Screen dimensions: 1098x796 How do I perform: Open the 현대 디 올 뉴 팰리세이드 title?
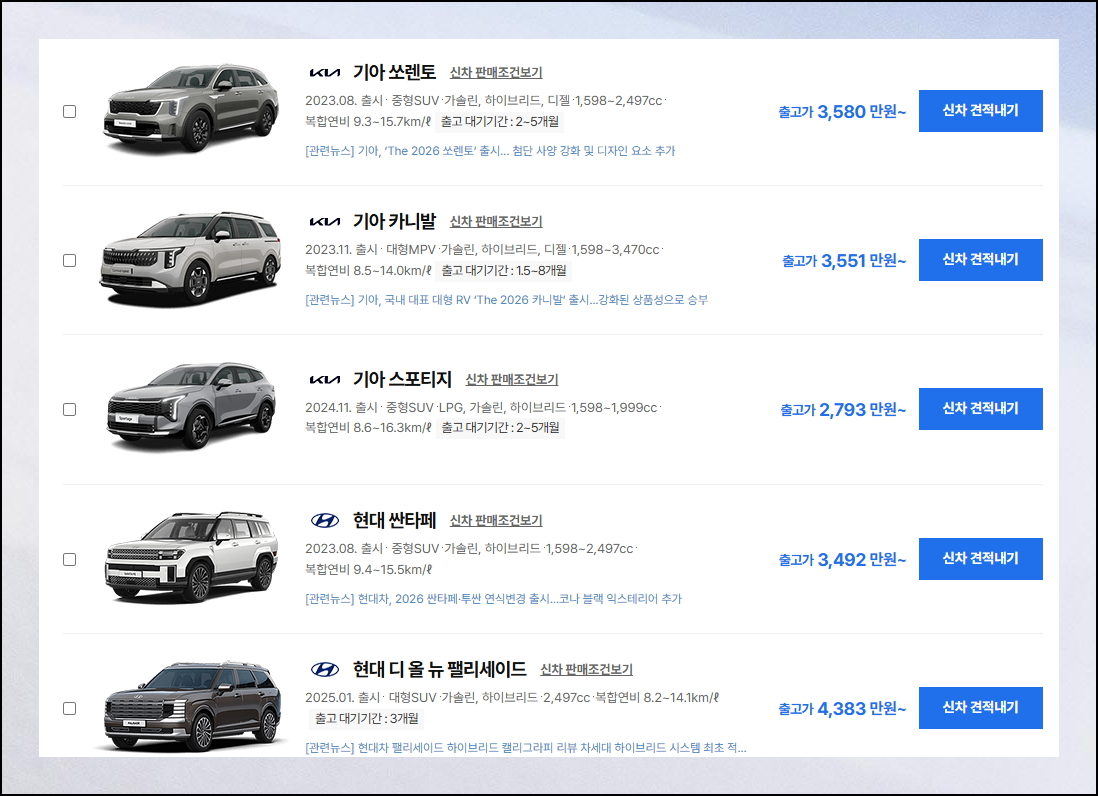click(439, 669)
